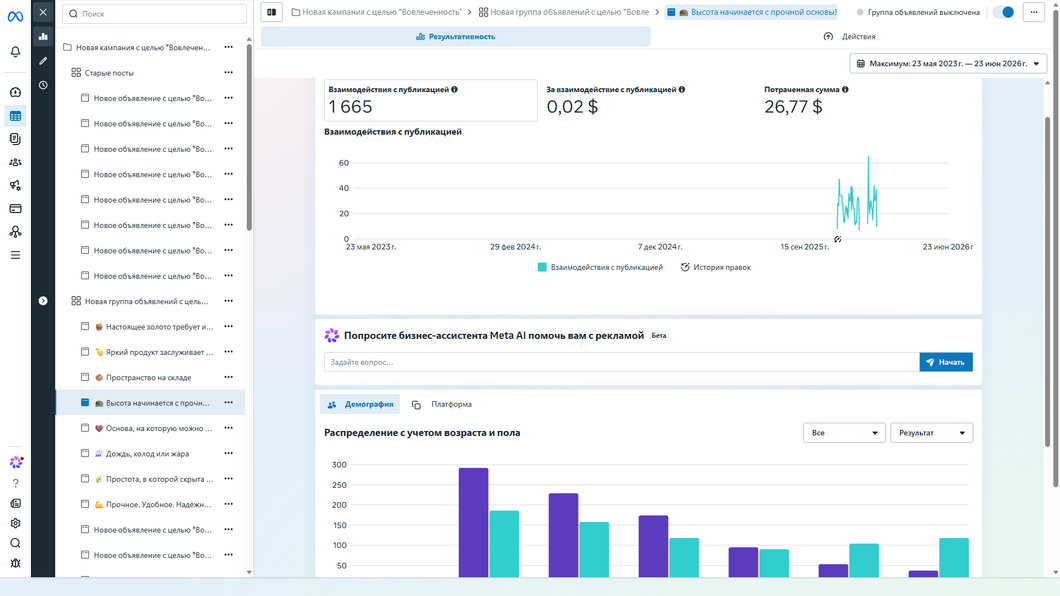Go to the ad set breadcrumb link
1060x596 pixels.
564,12
